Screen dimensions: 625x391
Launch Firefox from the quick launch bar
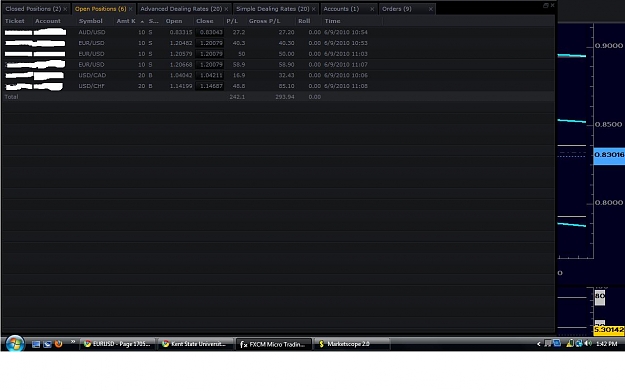pyautogui.click(x=59, y=344)
